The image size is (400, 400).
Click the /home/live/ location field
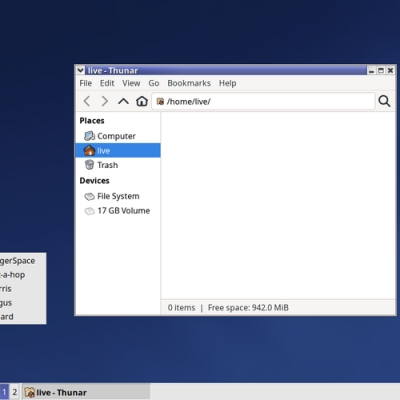click(x=263, y=101)
